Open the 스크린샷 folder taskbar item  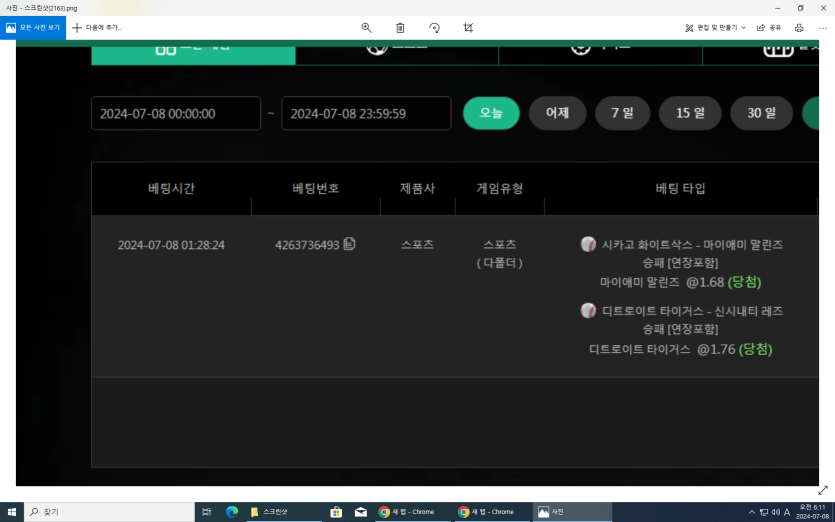(x=285, y=512)
